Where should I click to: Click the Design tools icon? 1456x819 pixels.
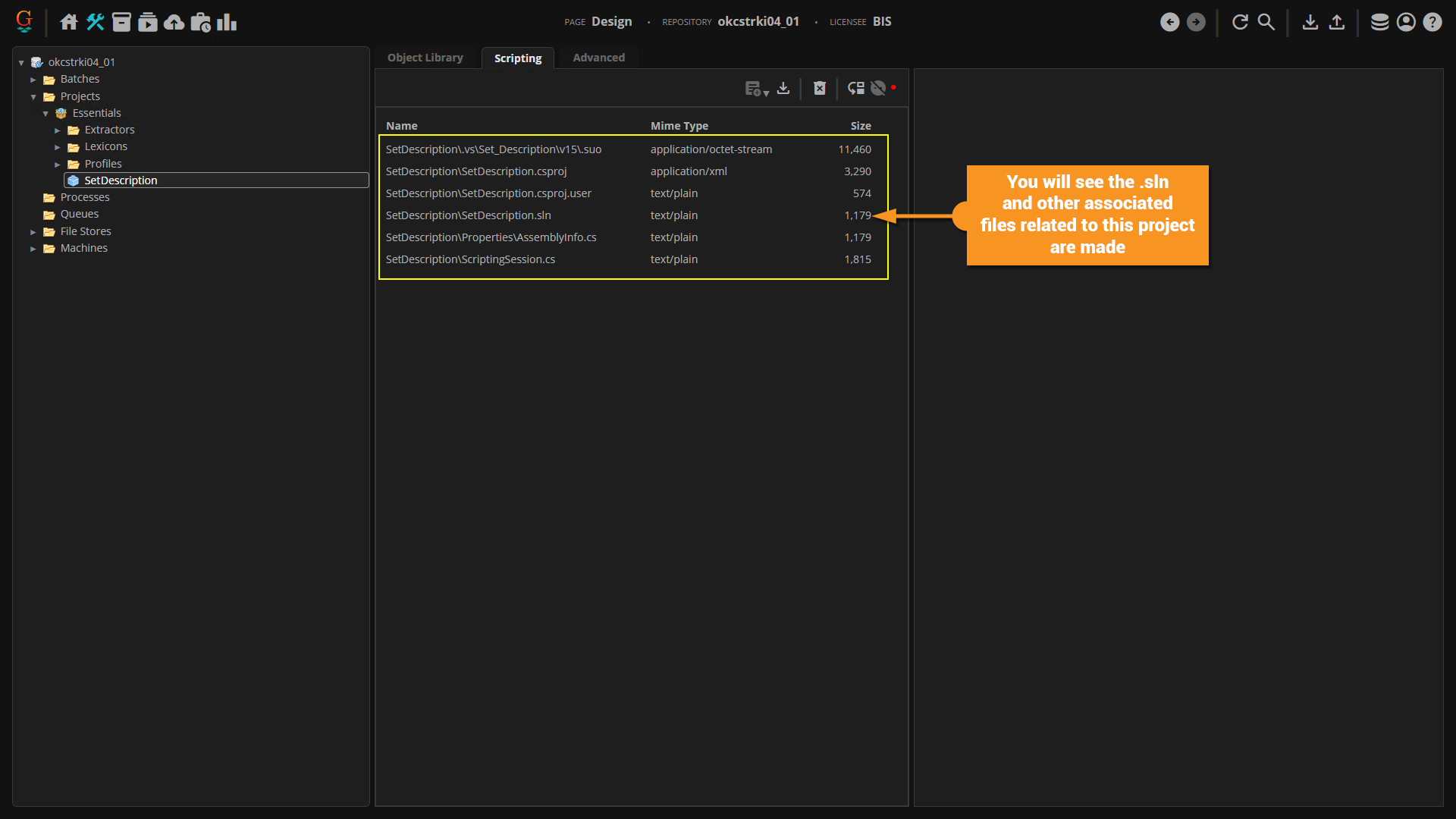coord(95,22)
